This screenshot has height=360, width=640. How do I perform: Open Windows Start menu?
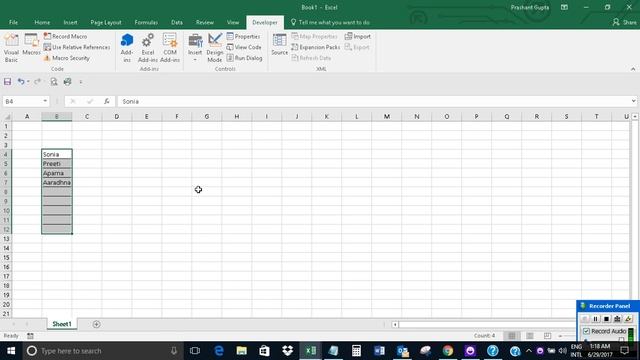(11, 351)
